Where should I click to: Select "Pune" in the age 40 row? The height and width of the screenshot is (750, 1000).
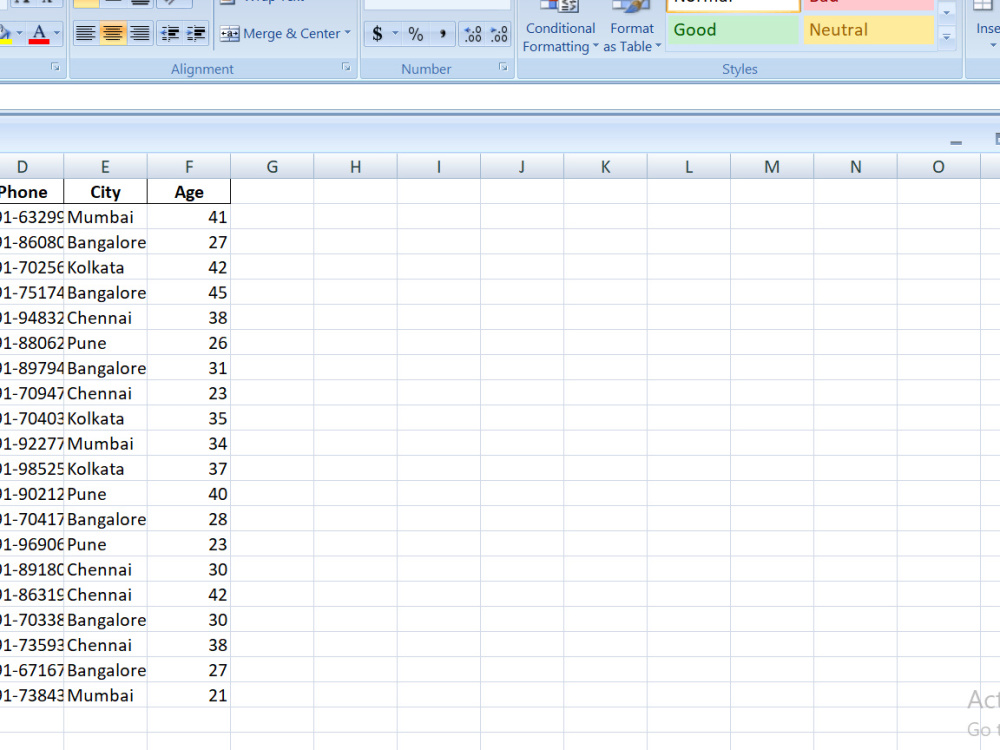(105, 494)
